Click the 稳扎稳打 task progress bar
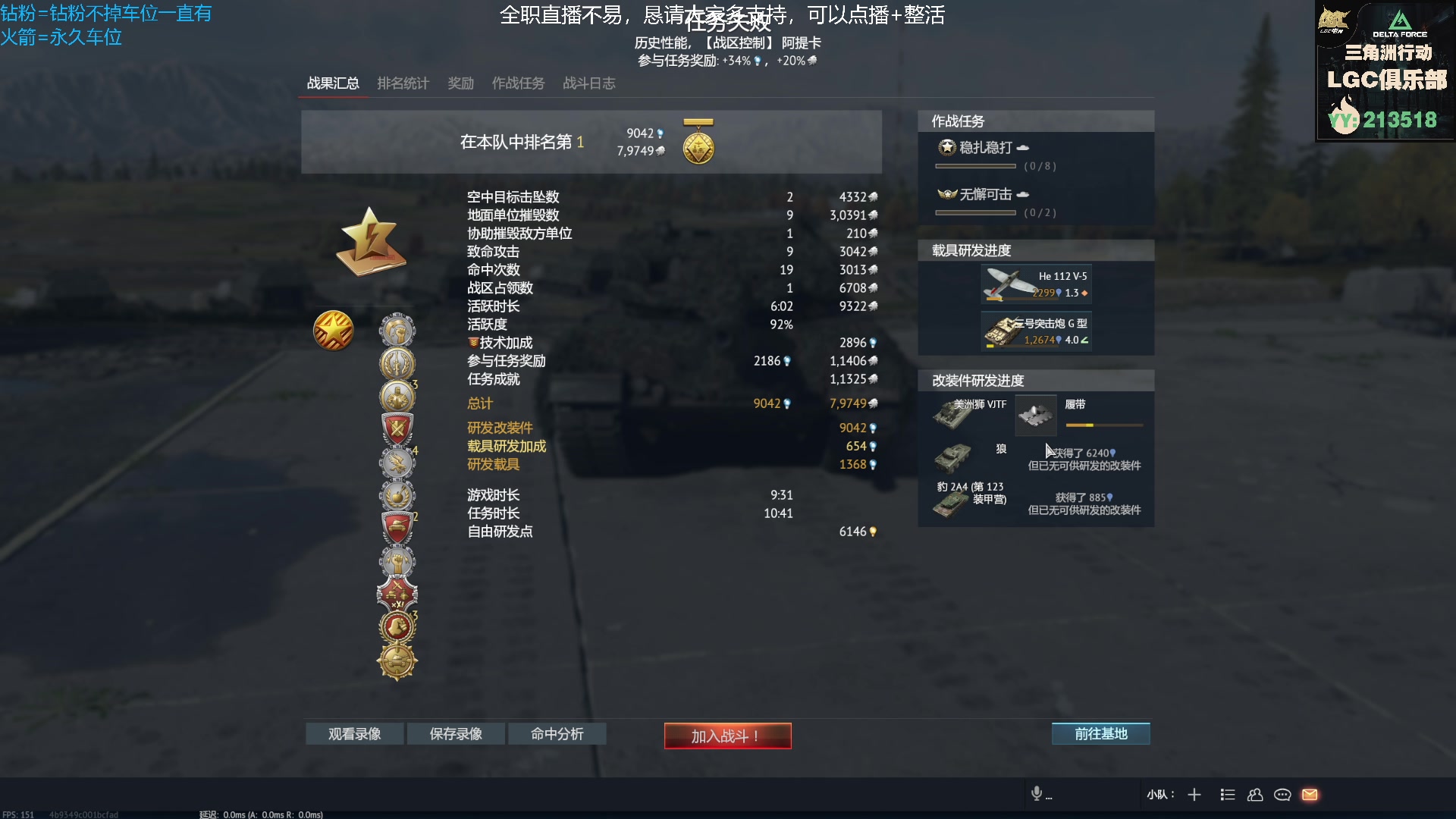Image resolution: width=1456 pixels, height=819 pixels. tap(975, 166)
